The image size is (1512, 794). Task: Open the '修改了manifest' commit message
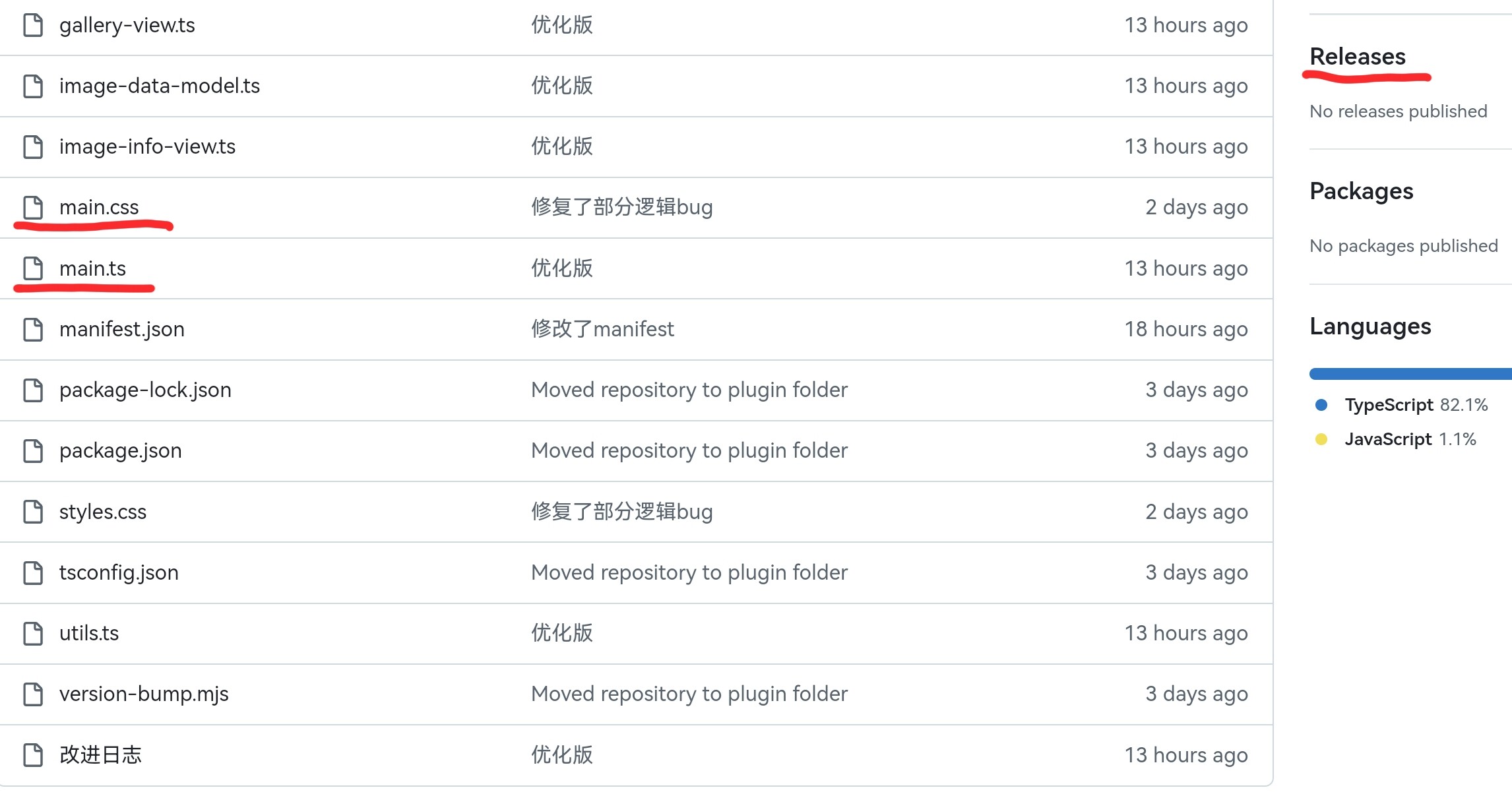click(x=602, y=329)
